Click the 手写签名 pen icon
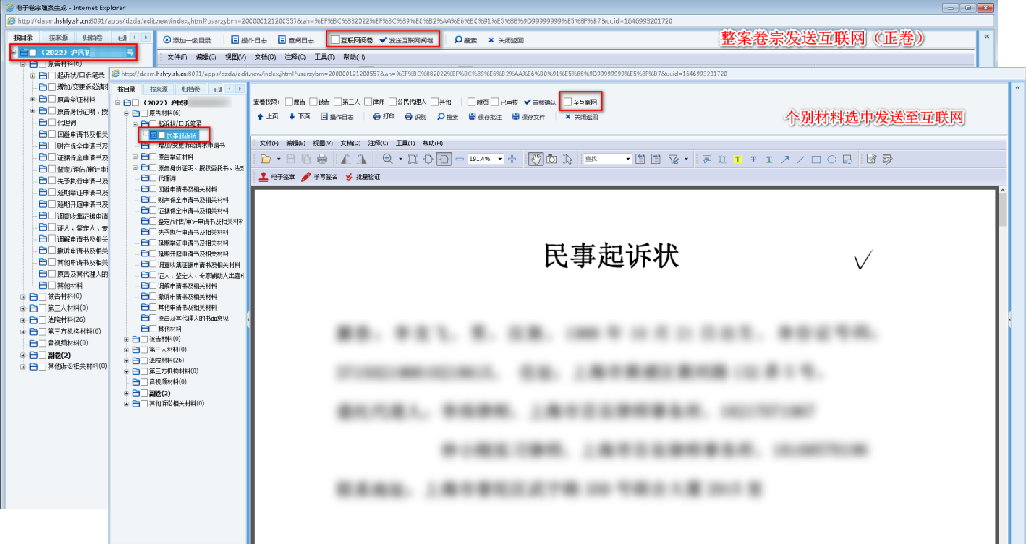Image resolution: width=1026 pixels, height=545 pixels. click(x=306, y=177)
